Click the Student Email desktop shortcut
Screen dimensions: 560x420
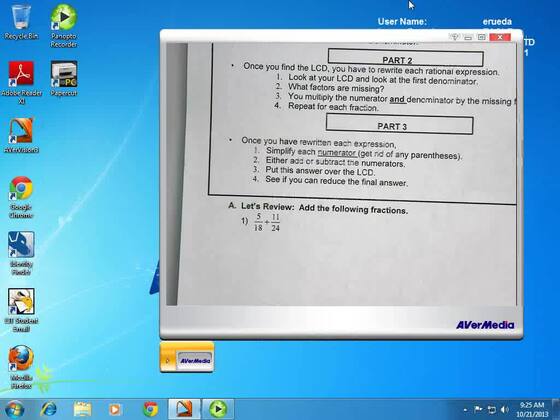pos(21,310)
